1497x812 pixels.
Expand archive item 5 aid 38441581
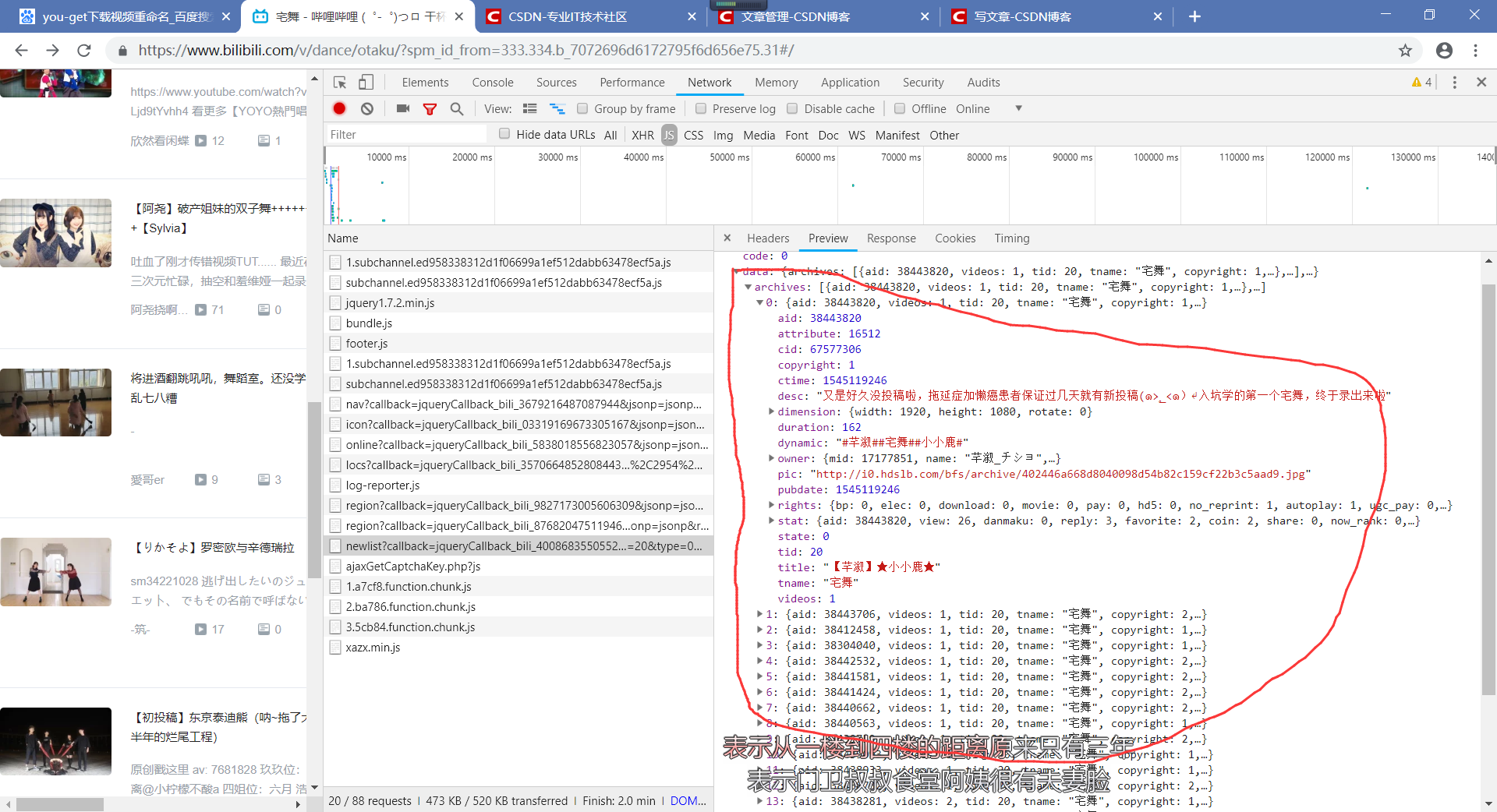pyautogui.click(x=759, y=676)
